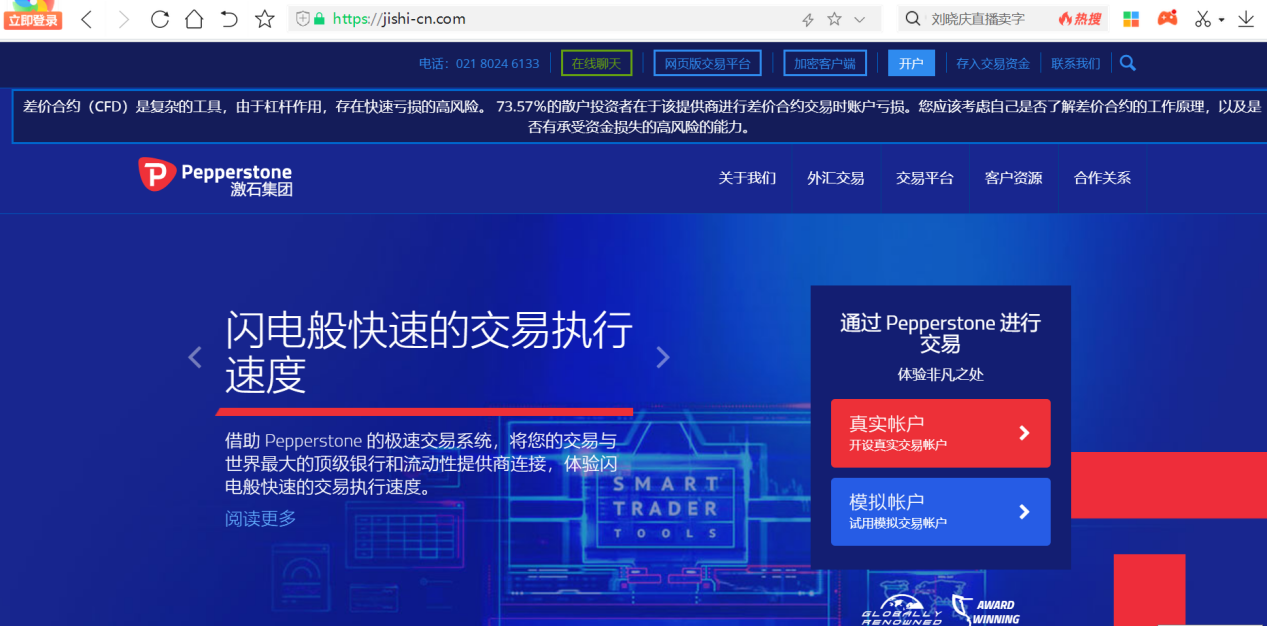Click the browser back arrow icon
1267x626 pixels.
click(87, 19)
